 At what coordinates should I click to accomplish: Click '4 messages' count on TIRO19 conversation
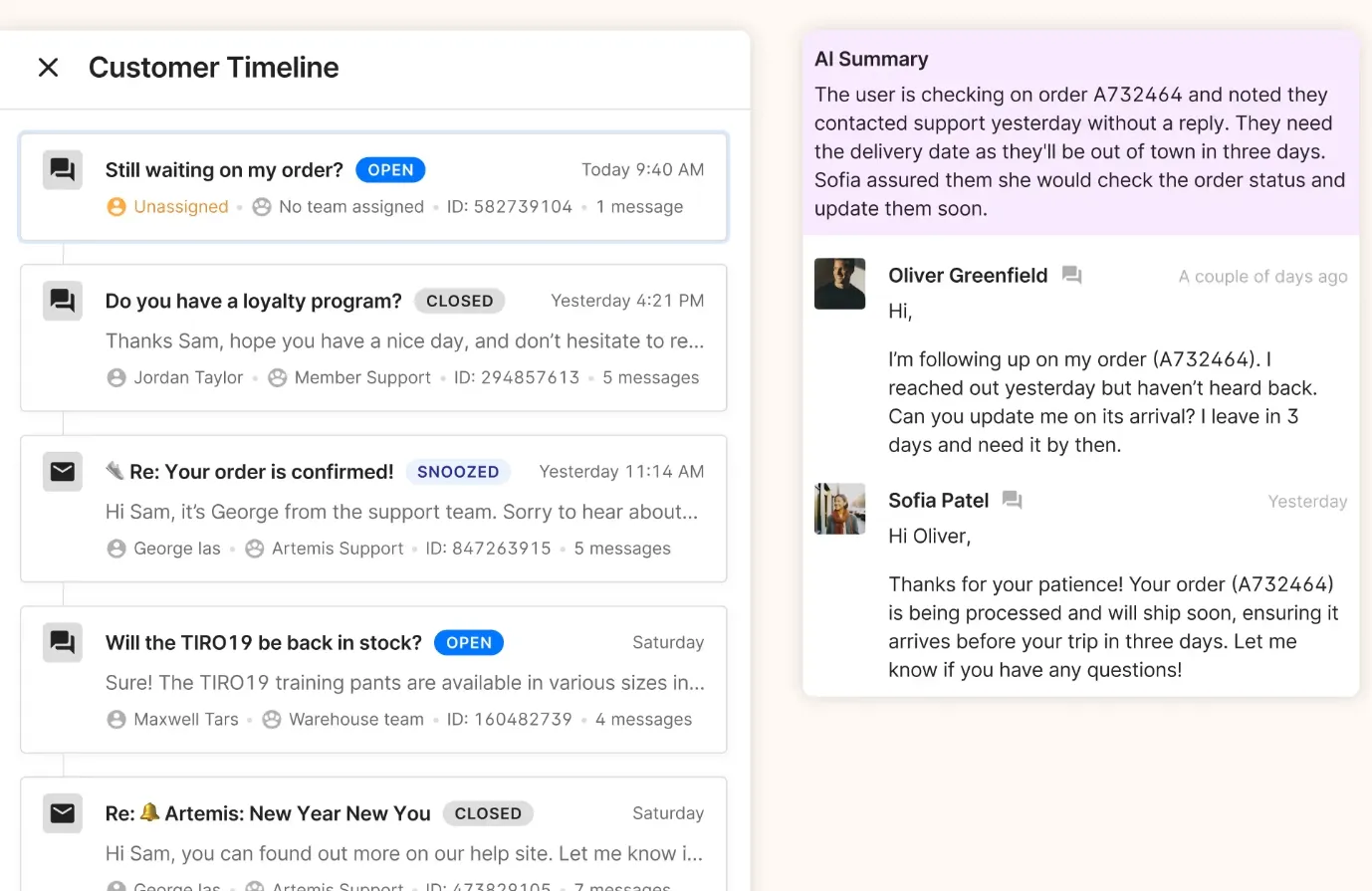(x=643, y=720)
